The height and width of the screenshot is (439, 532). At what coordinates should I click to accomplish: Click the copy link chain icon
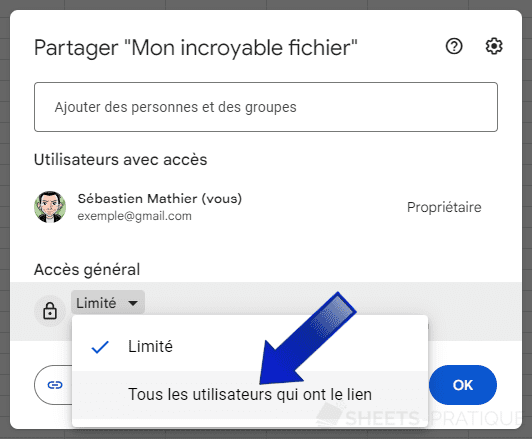55,385
